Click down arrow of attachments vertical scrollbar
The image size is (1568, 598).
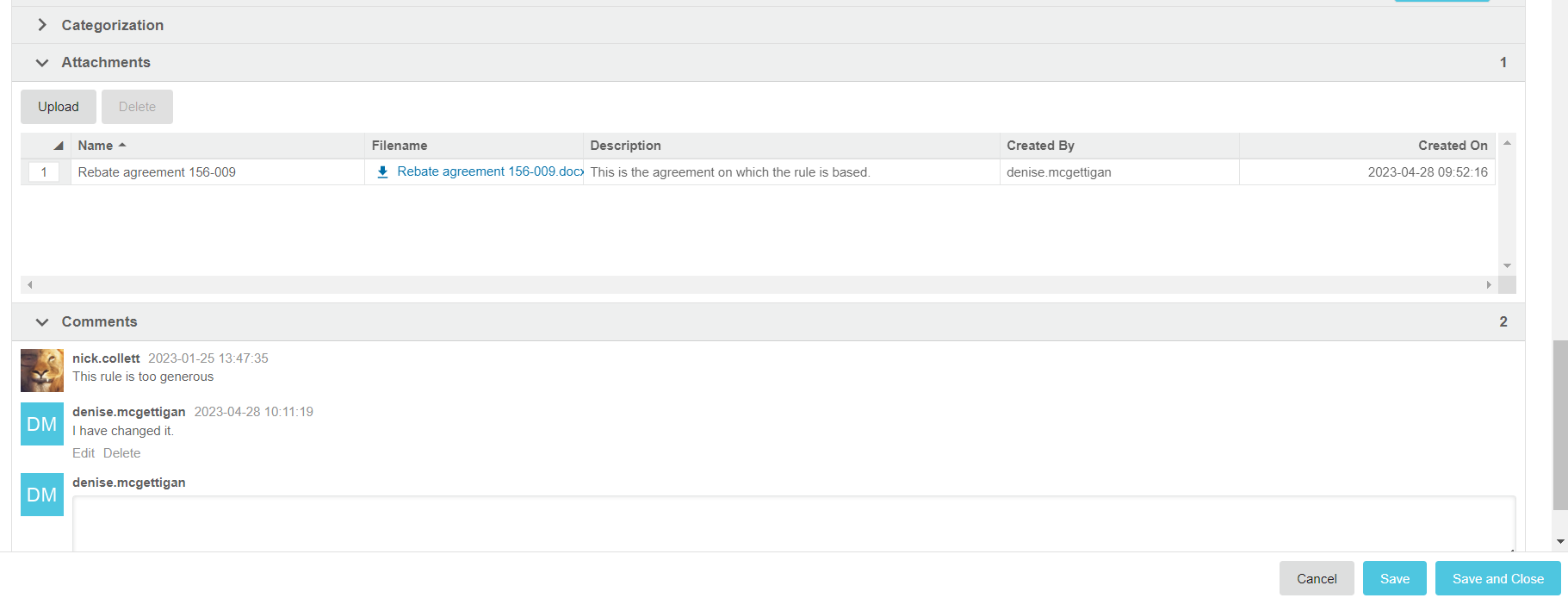1507,265
